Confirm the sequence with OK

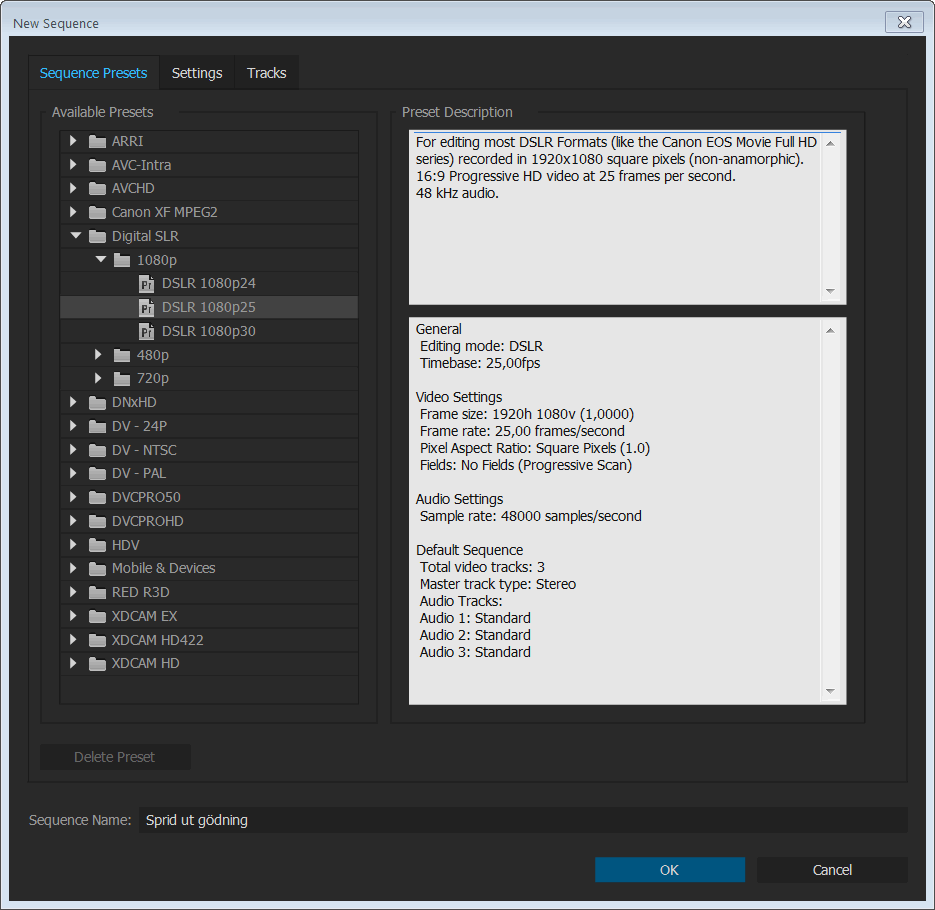coord(669,870)
